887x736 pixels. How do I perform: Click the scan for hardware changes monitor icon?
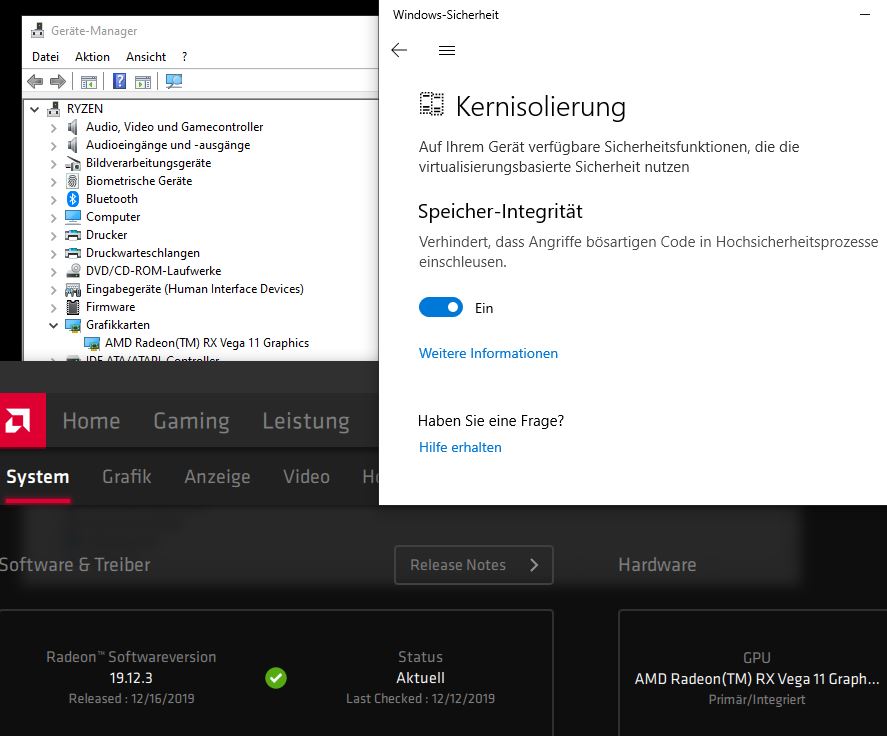click(x=174, y=81)
